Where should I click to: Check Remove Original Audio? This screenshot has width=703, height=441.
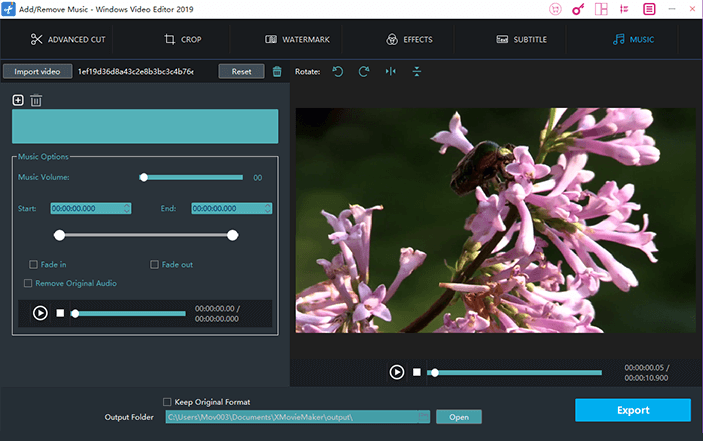pyautogui.click(x=28, y=283)
